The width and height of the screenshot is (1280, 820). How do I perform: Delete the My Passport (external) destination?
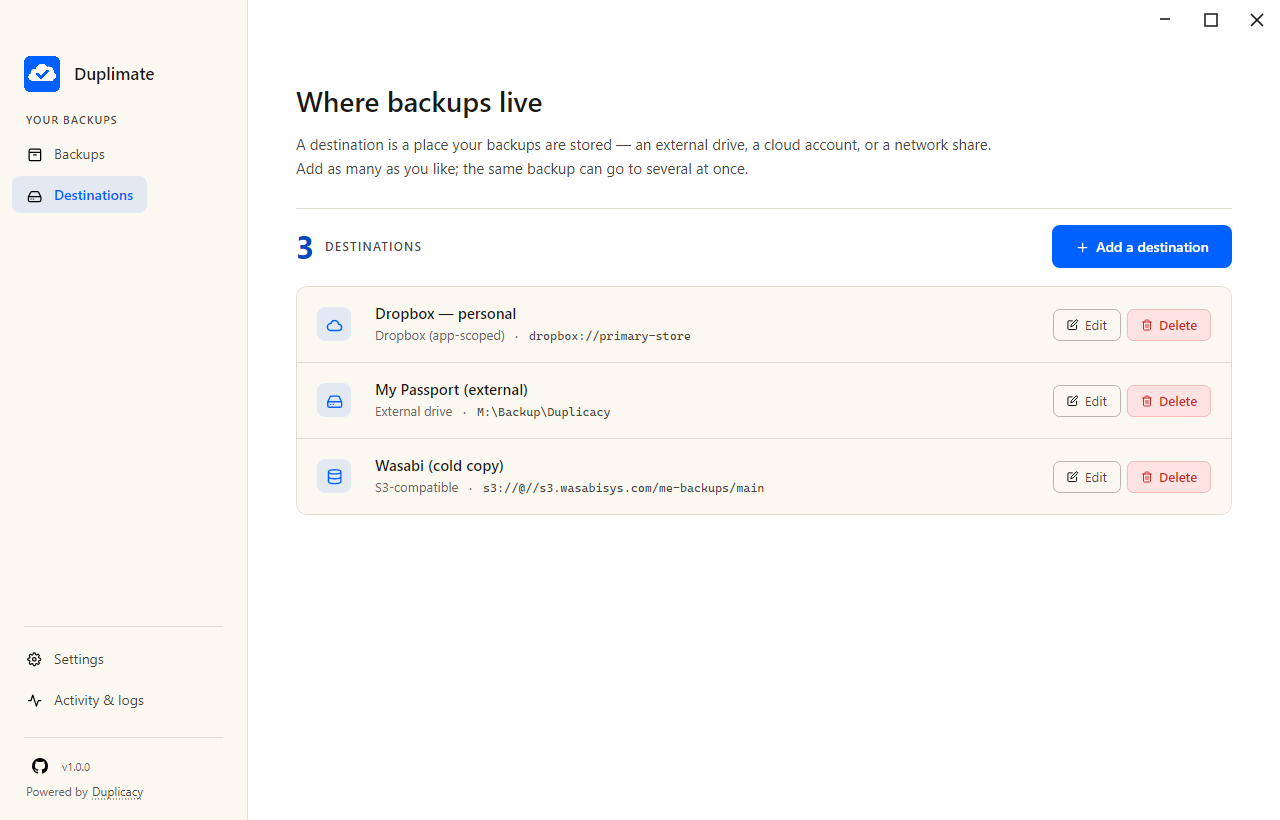click(1168, 401)
